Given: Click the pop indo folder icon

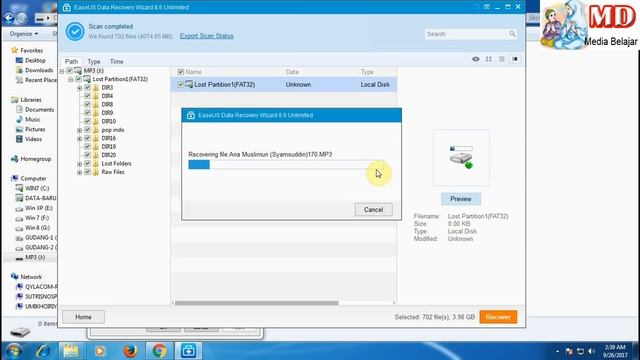Looking at the screenshot, I should 96,130.
